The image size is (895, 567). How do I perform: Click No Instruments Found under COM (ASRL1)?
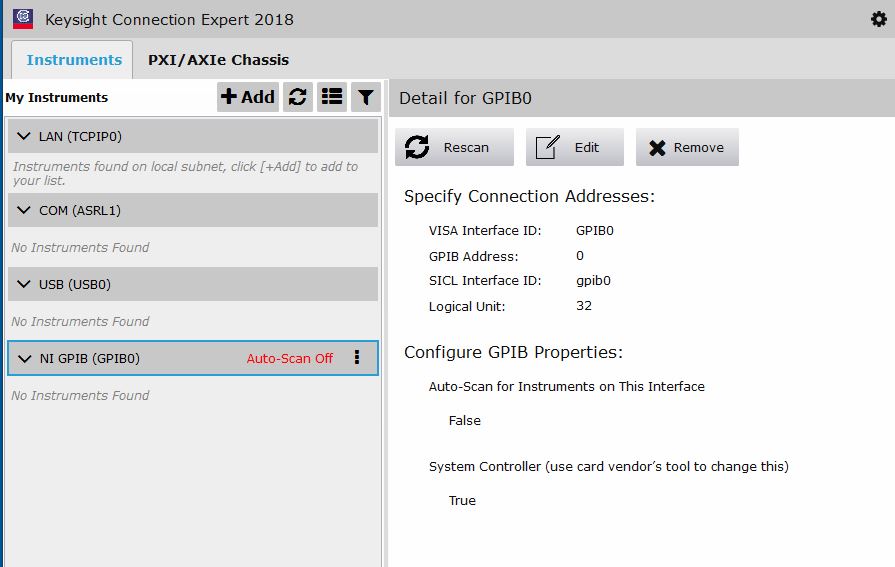point(80,247)
